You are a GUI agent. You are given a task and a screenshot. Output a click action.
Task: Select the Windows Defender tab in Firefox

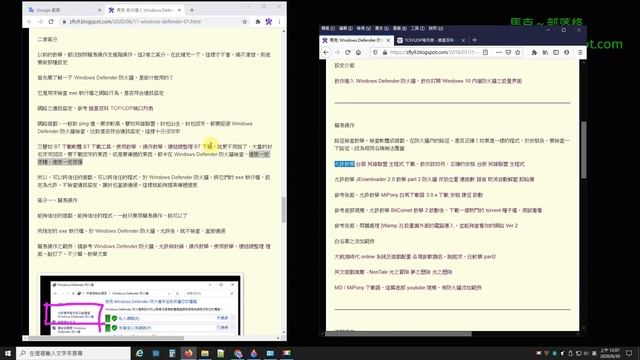(x=356, y=40)
